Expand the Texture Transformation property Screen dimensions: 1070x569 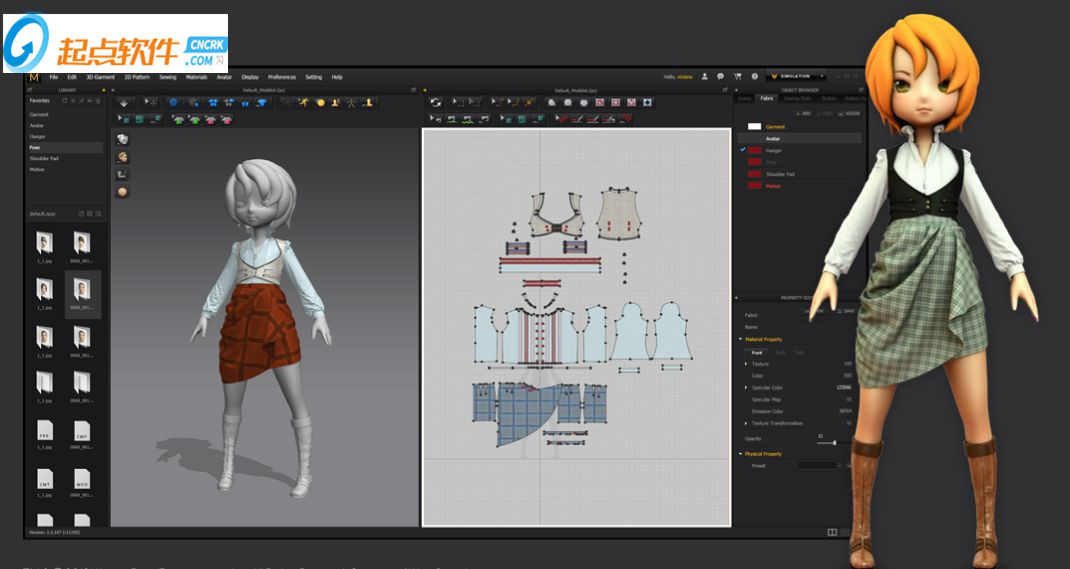pyautogui.click(x=745, y=423)
